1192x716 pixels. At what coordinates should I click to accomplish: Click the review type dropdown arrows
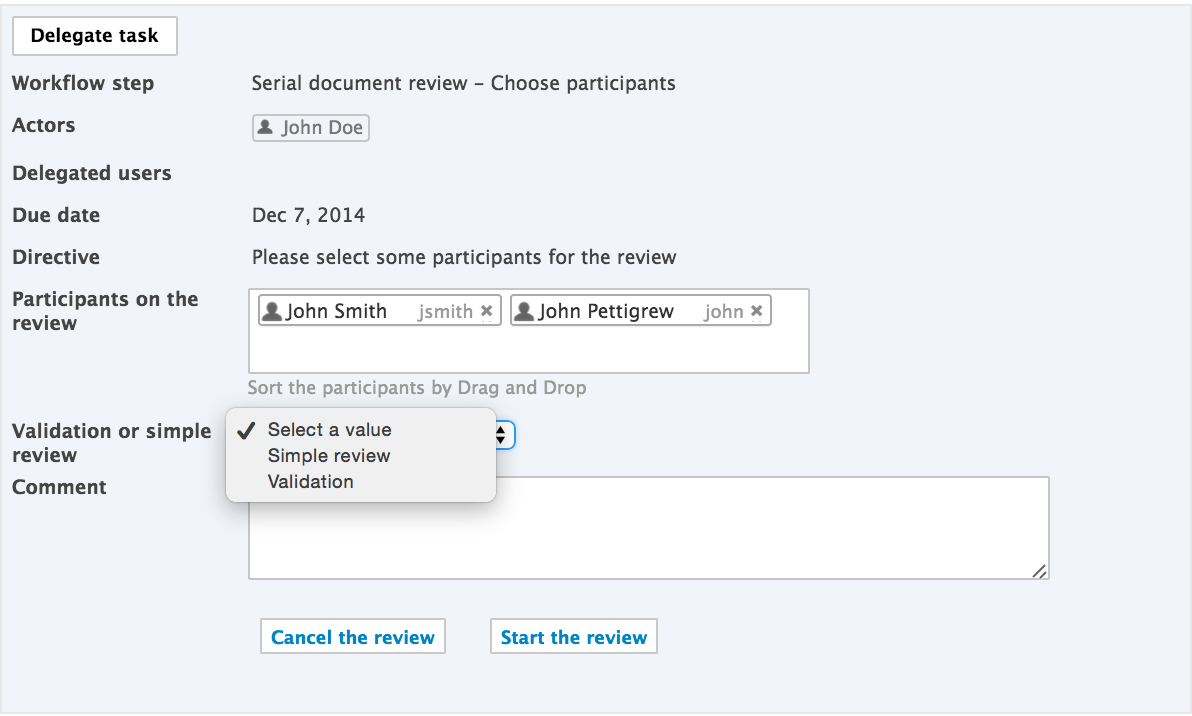tap(502, 435)
